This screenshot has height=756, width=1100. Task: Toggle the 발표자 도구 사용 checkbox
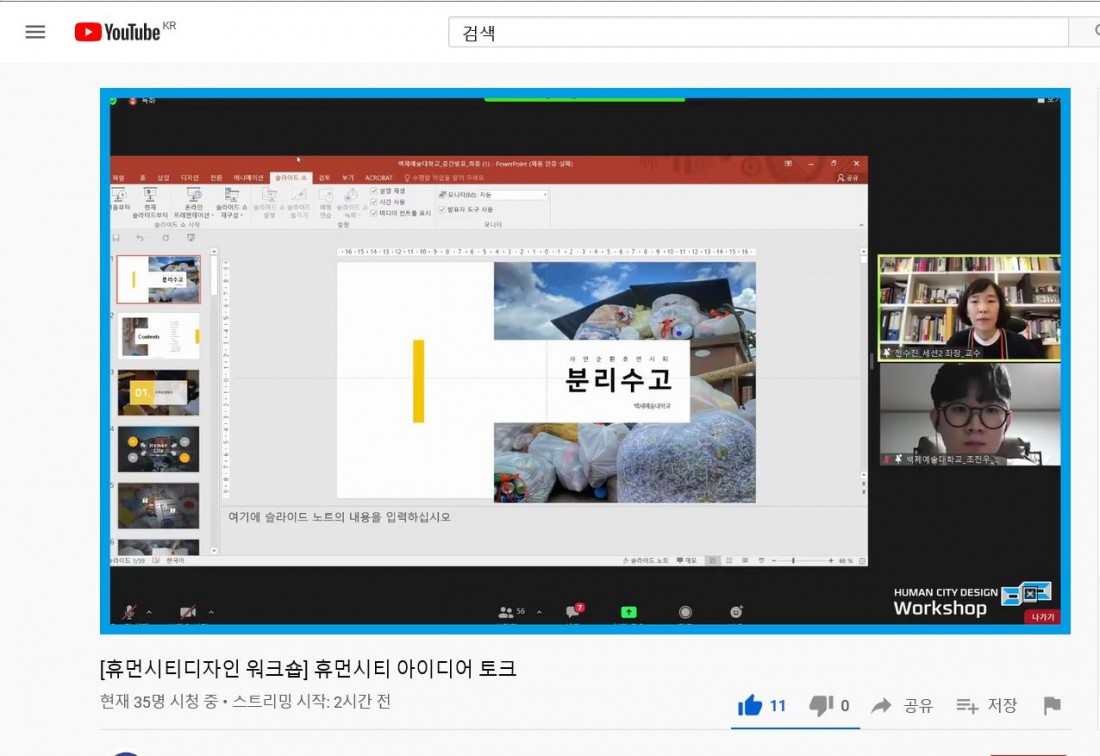(443, 209)
